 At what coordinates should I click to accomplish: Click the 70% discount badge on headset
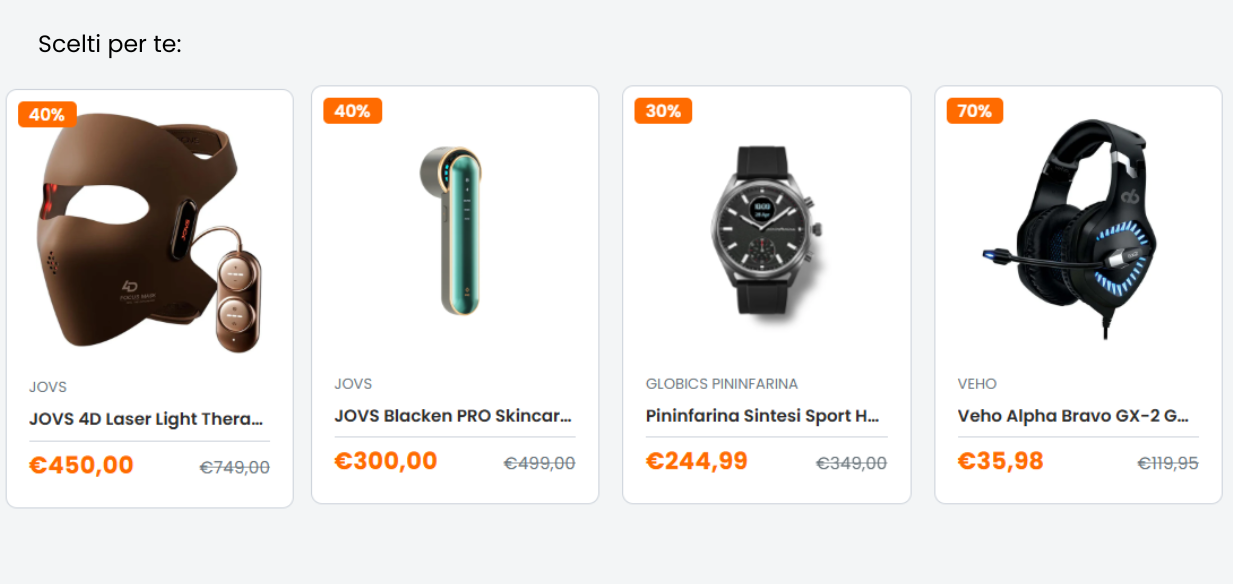[x=974, y=111]
